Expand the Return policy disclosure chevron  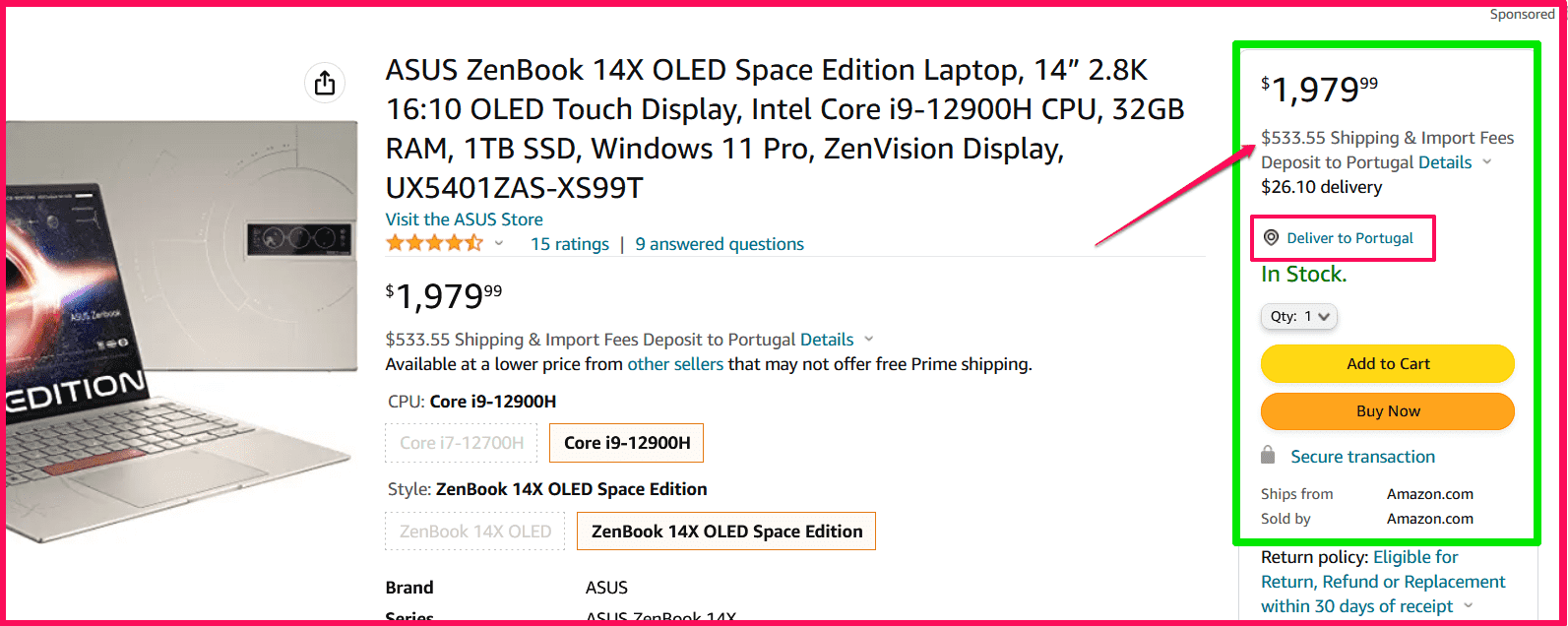pos(1467,605)
